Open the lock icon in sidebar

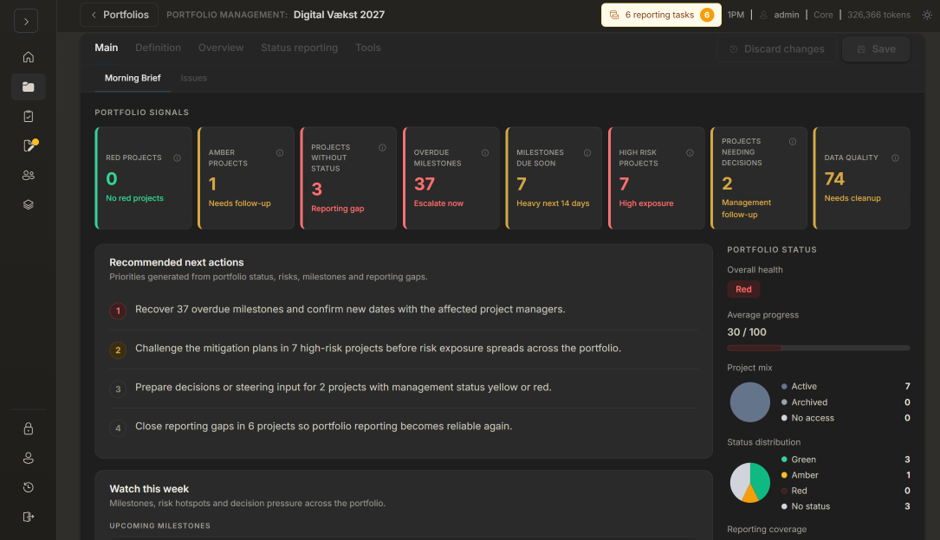coord(28,429)
